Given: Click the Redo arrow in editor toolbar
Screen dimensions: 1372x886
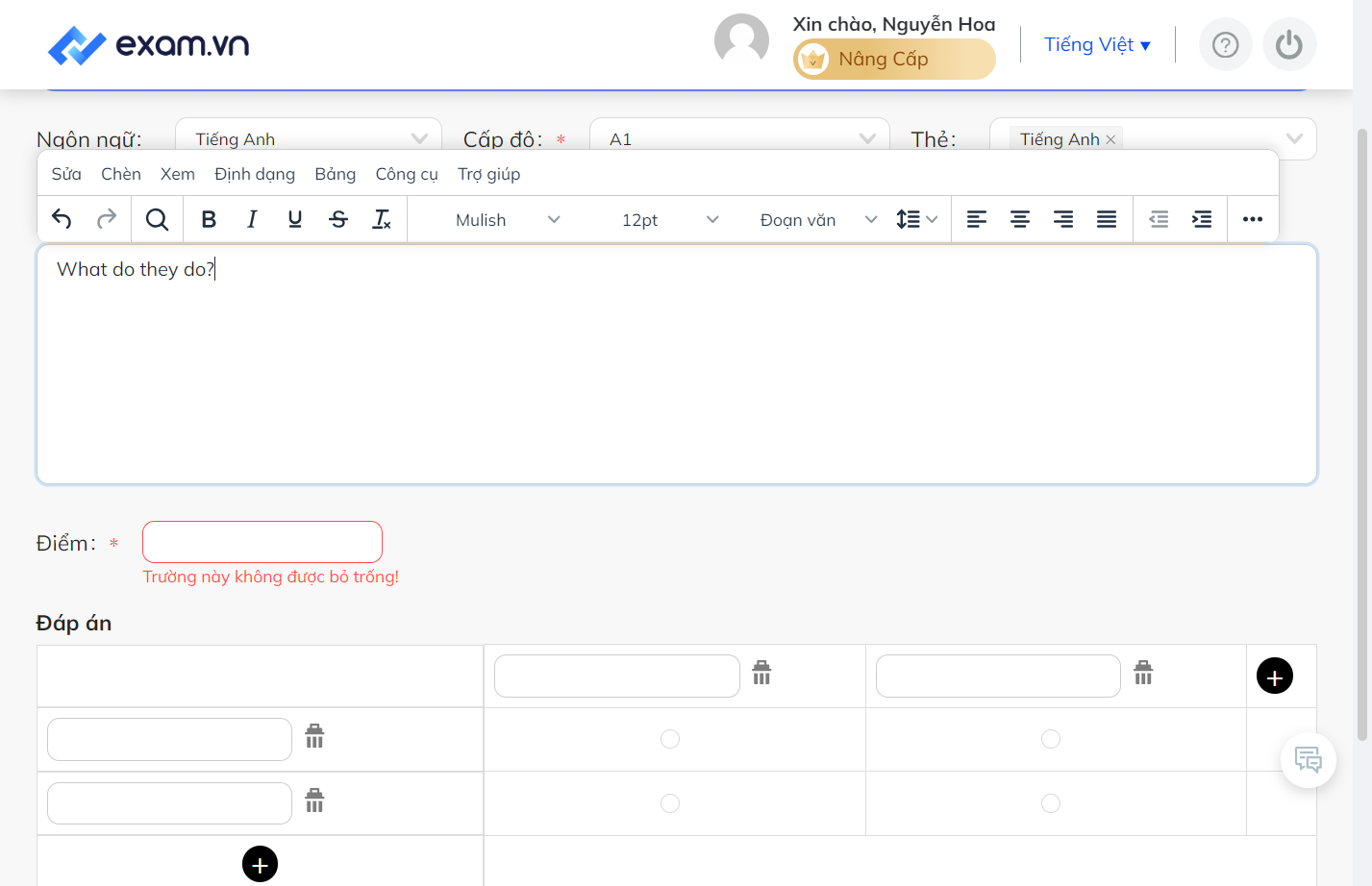Looking at the screenshot, I should coord(106,219).
